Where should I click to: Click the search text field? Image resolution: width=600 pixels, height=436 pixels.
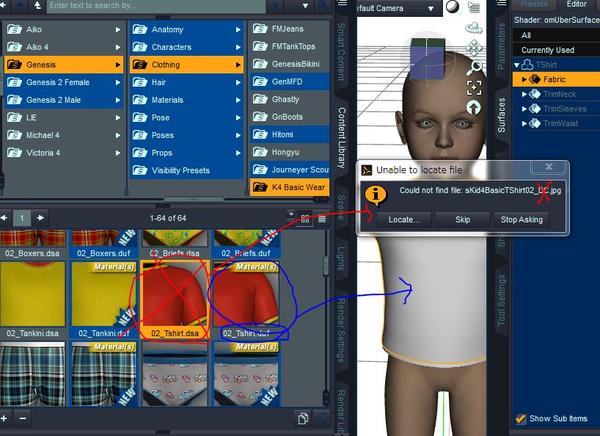(x=156, y=6)
